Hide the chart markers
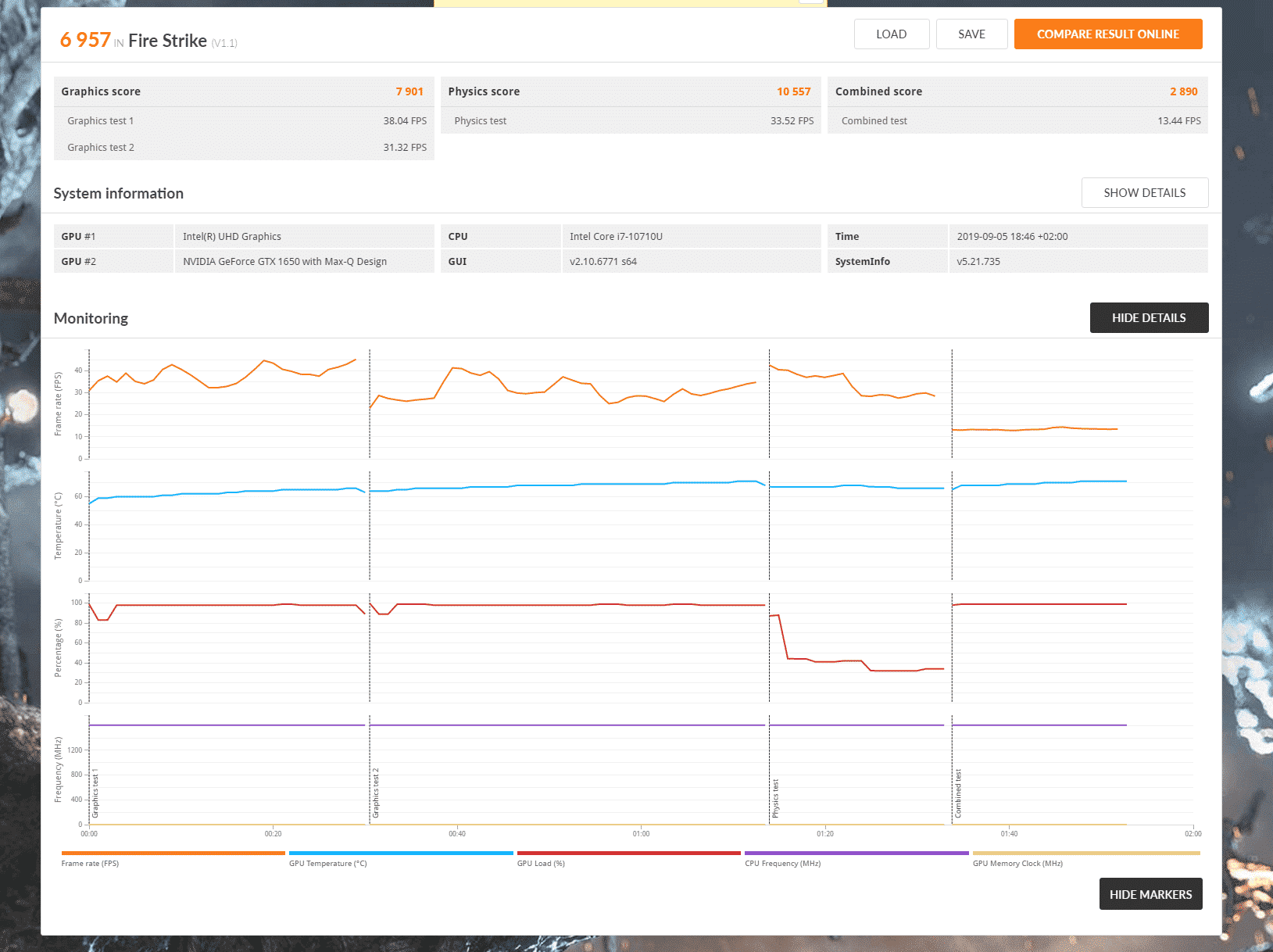This screenshot has height=952, width=1273. tap(1150, 894)
